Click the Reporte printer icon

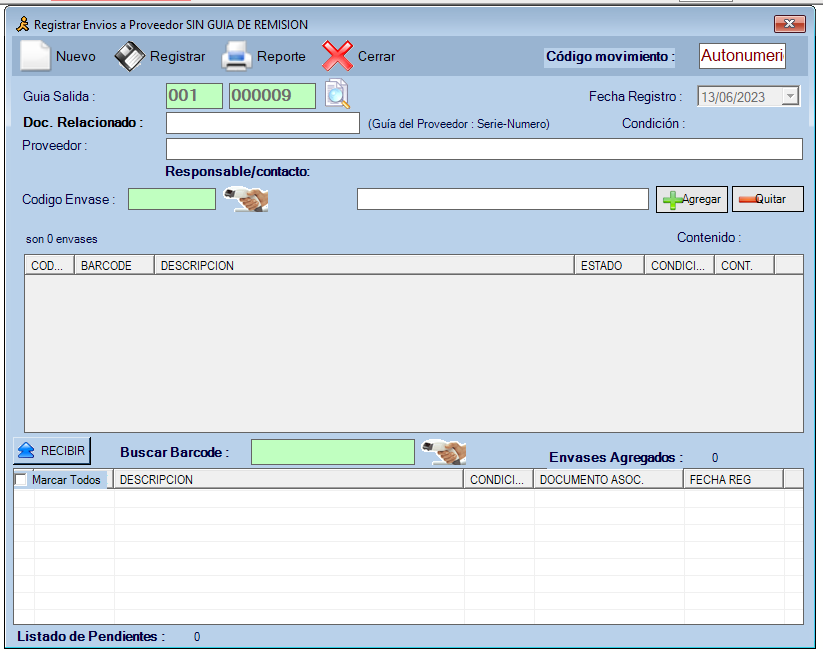237,56
